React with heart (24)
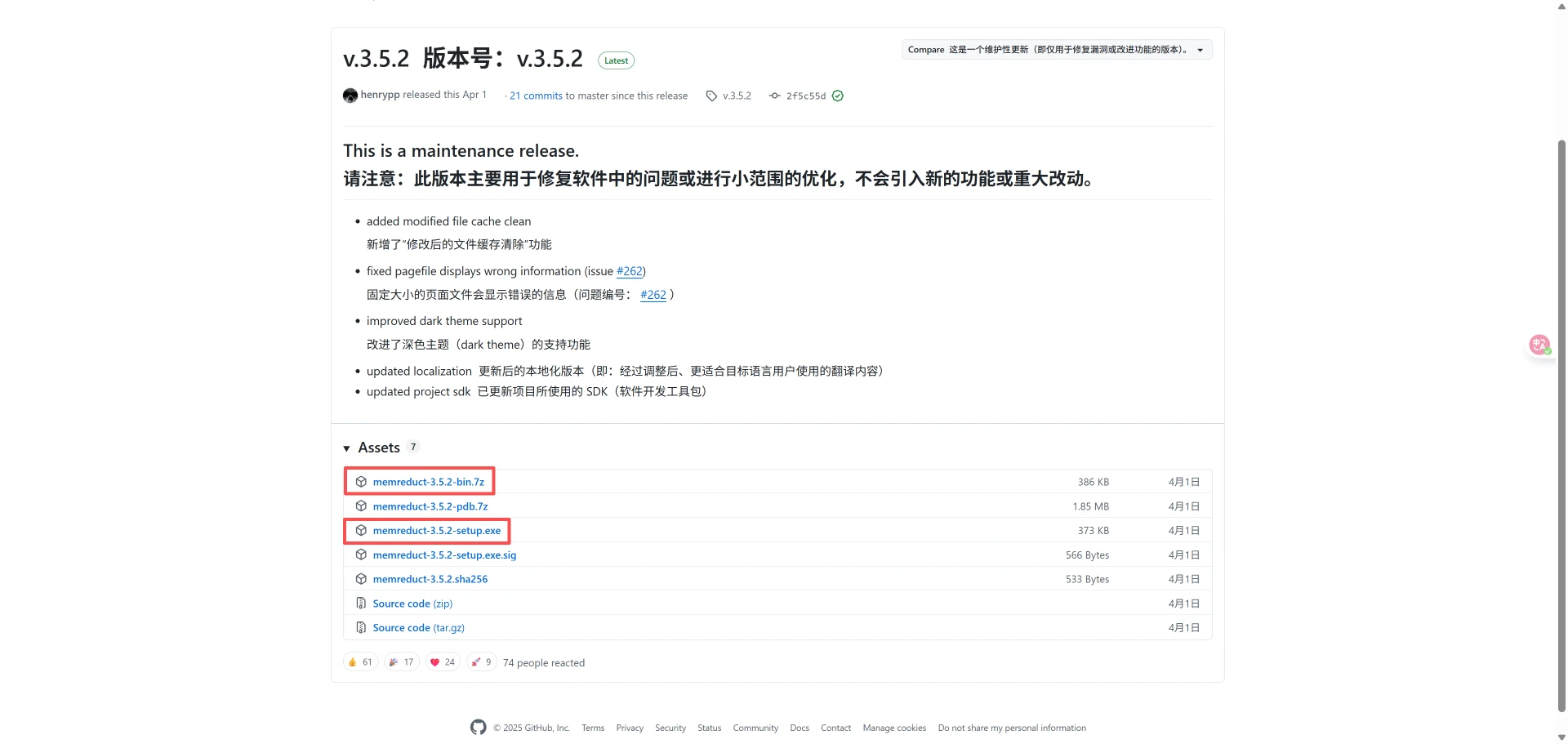1568x744 pixels. click(443, 662)
